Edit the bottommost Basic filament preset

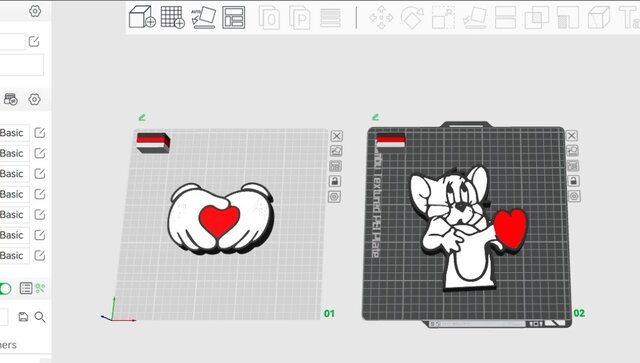point(40,256)
